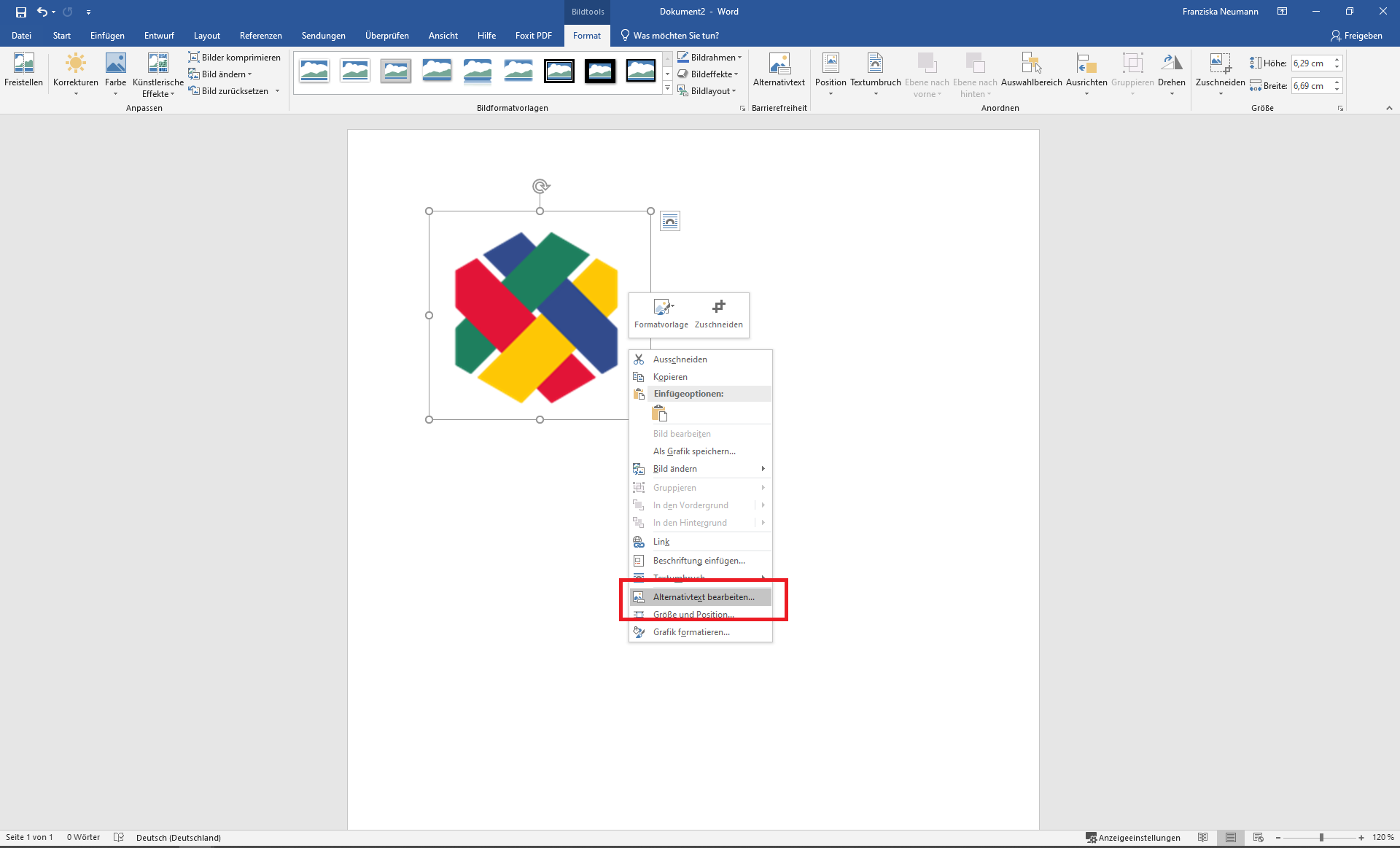The image size is (1400, 848).
Task: Toggle the web layout view in status bar
Action: pos(1259,837)
